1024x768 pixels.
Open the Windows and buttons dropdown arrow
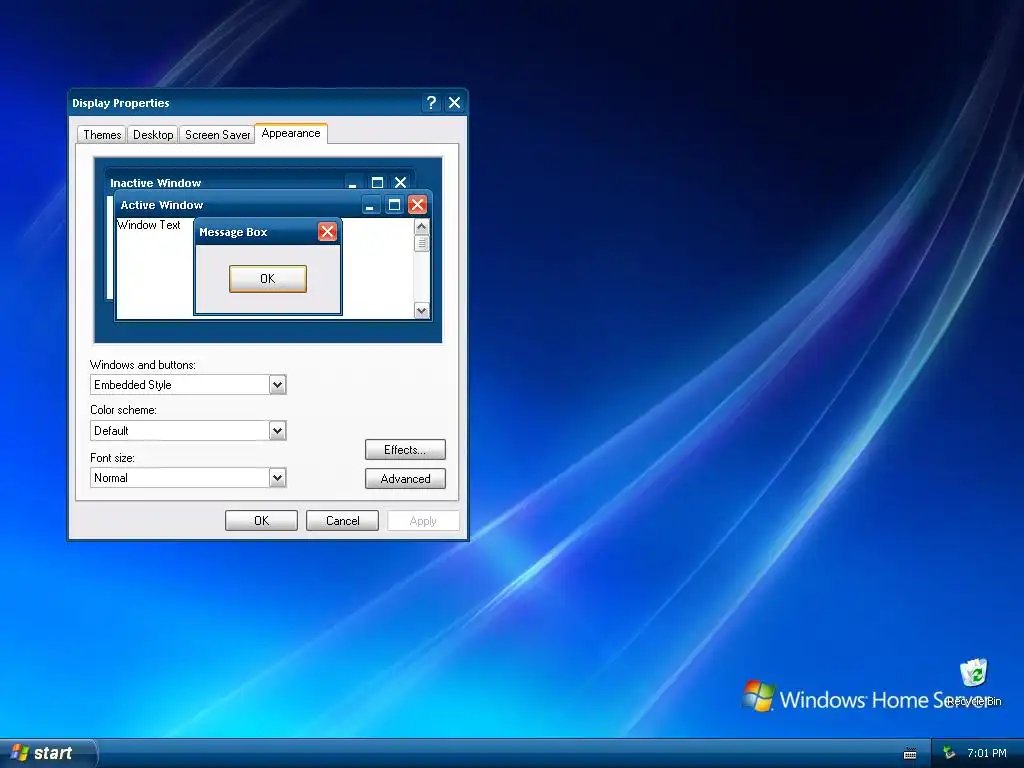(x=278, y=385)
